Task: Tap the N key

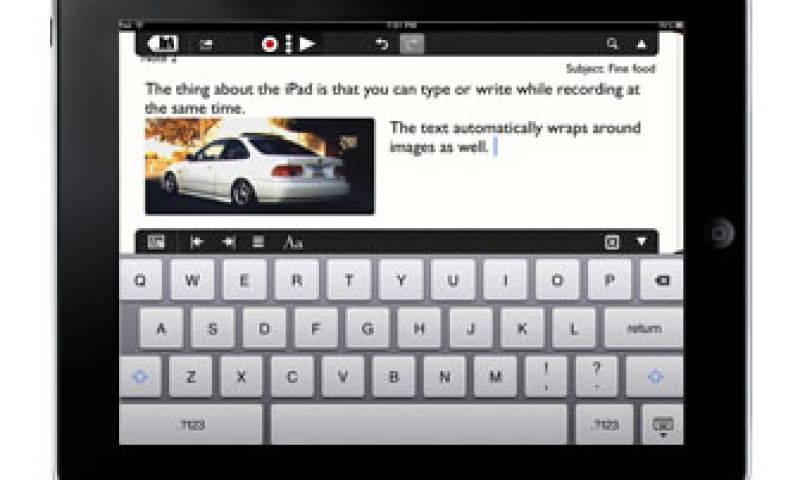Action: point(444,377)
